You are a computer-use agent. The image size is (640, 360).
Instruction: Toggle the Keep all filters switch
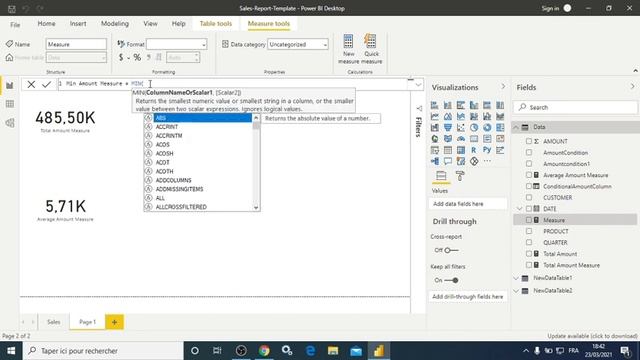pyautogui.click(x=451, y=280)
